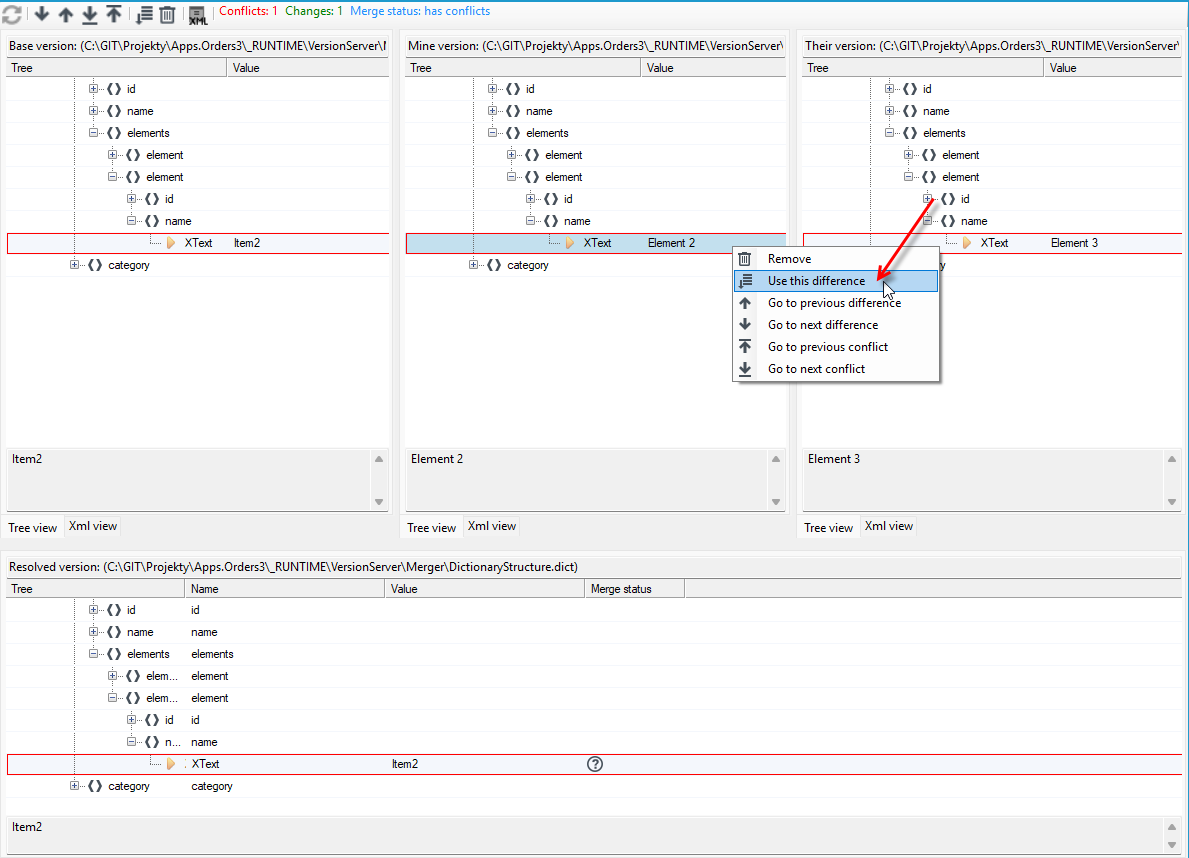Screen dimensions: 1189x858
Task: Collapse the elements node in Mine version tree
Action: [492, 133]
